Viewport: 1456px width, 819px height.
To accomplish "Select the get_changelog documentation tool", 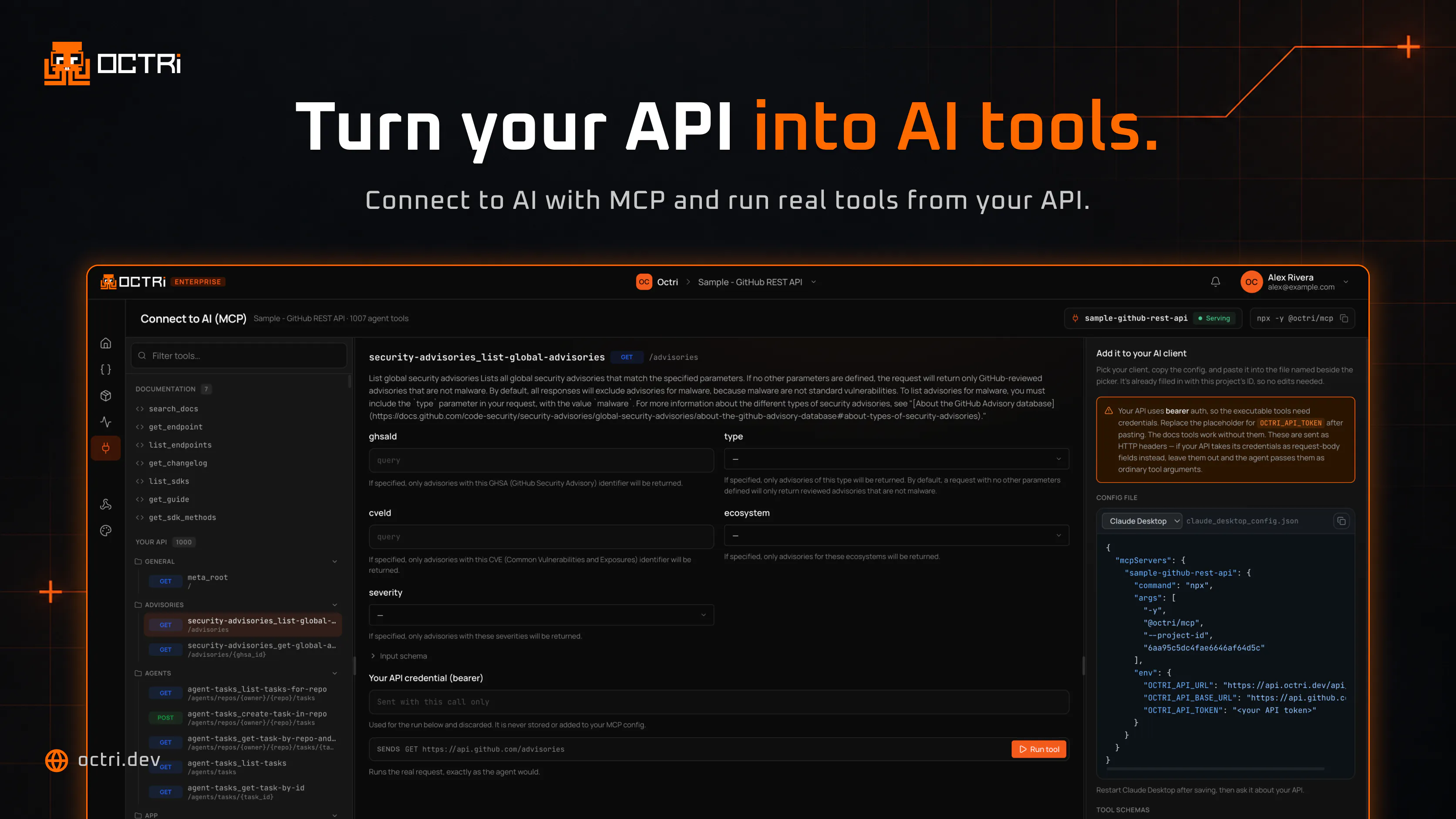I will (178, 463).
